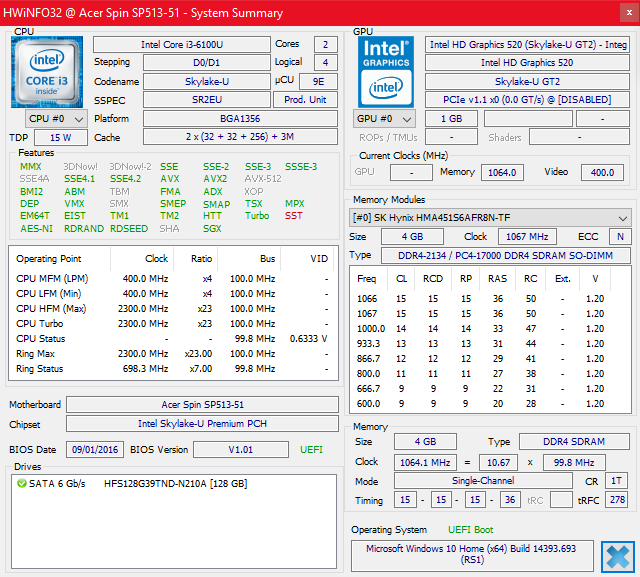Click the BIOS Date 09/01/2016 field

click(x=95, y=450)
